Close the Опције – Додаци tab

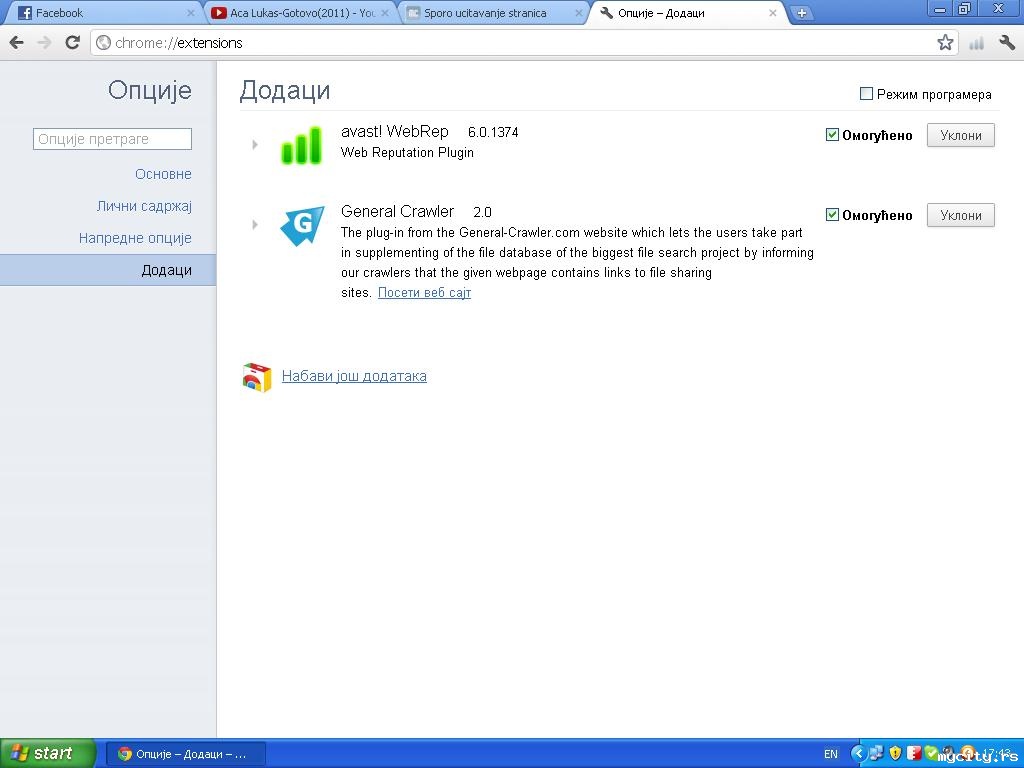(x=773, y=12)
